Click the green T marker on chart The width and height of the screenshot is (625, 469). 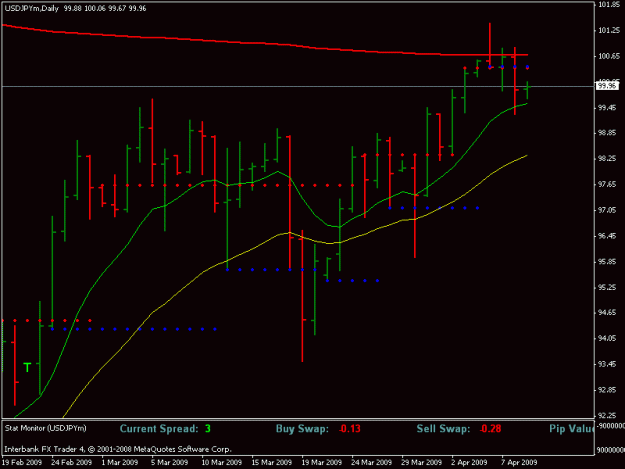point(27,367)
